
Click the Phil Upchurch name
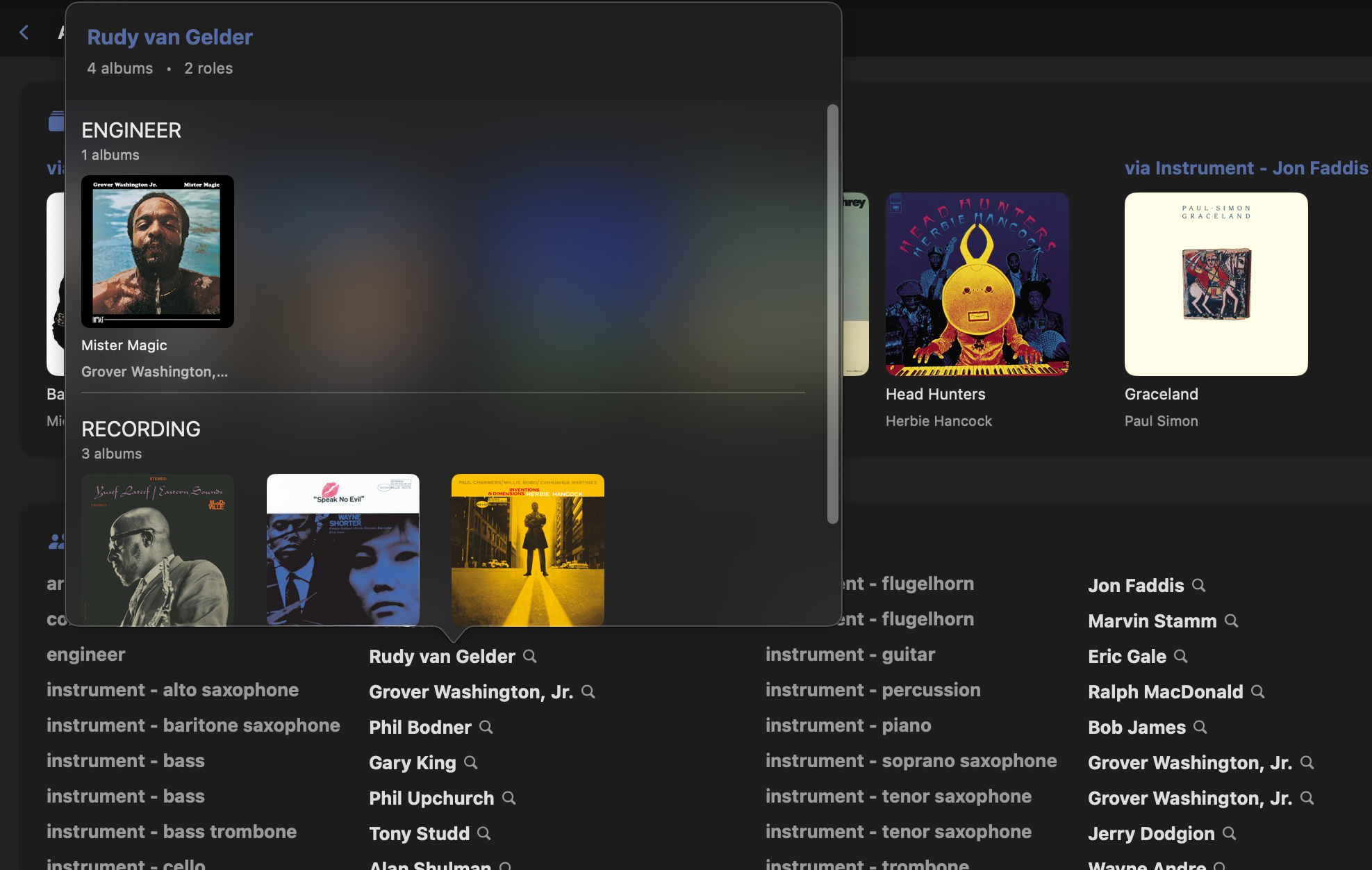tap(431, 798)
